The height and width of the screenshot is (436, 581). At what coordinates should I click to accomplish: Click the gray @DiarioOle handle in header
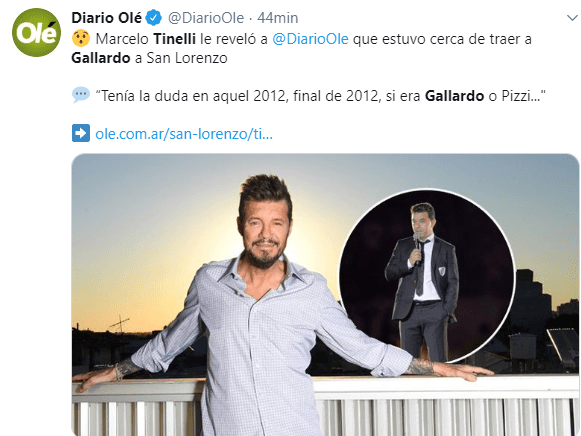click(206, 18)
